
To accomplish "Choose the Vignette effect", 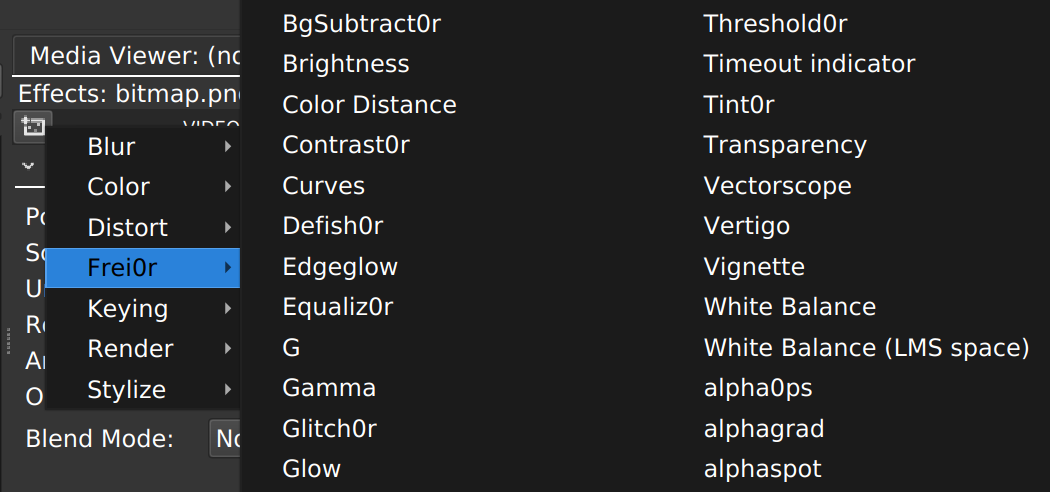I will [754, 266].
